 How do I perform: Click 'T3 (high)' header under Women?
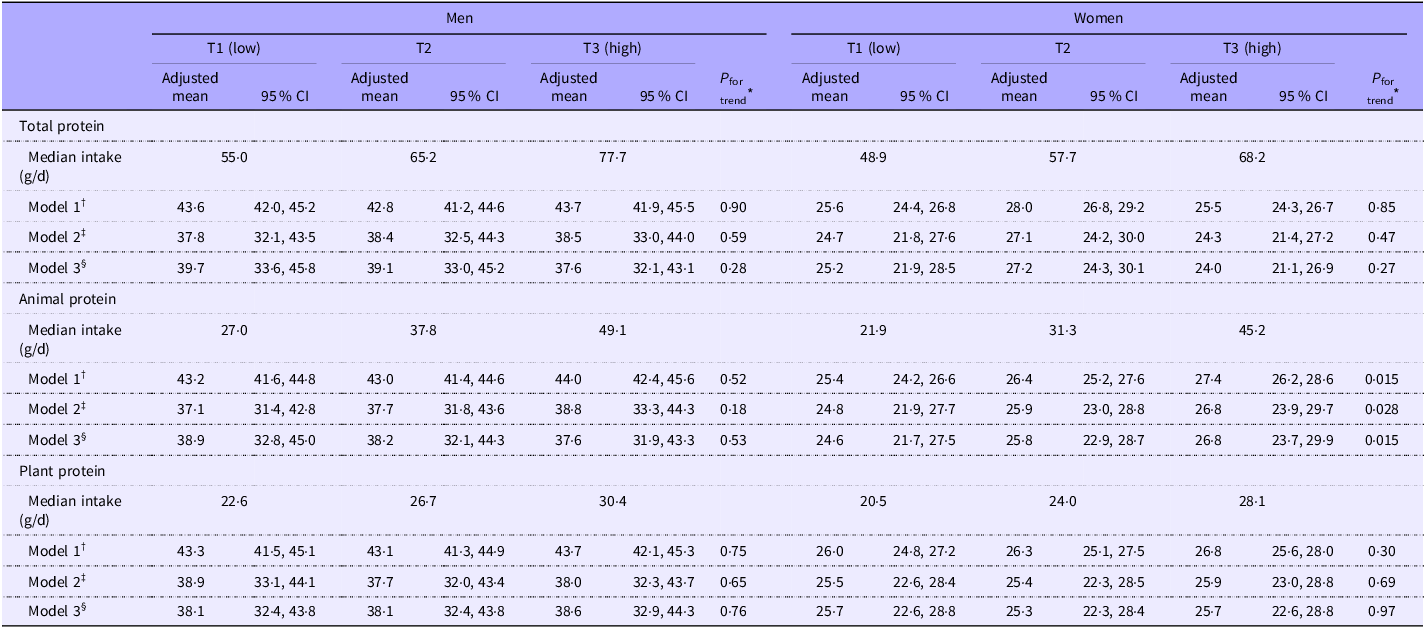[x=1251, y=48]
